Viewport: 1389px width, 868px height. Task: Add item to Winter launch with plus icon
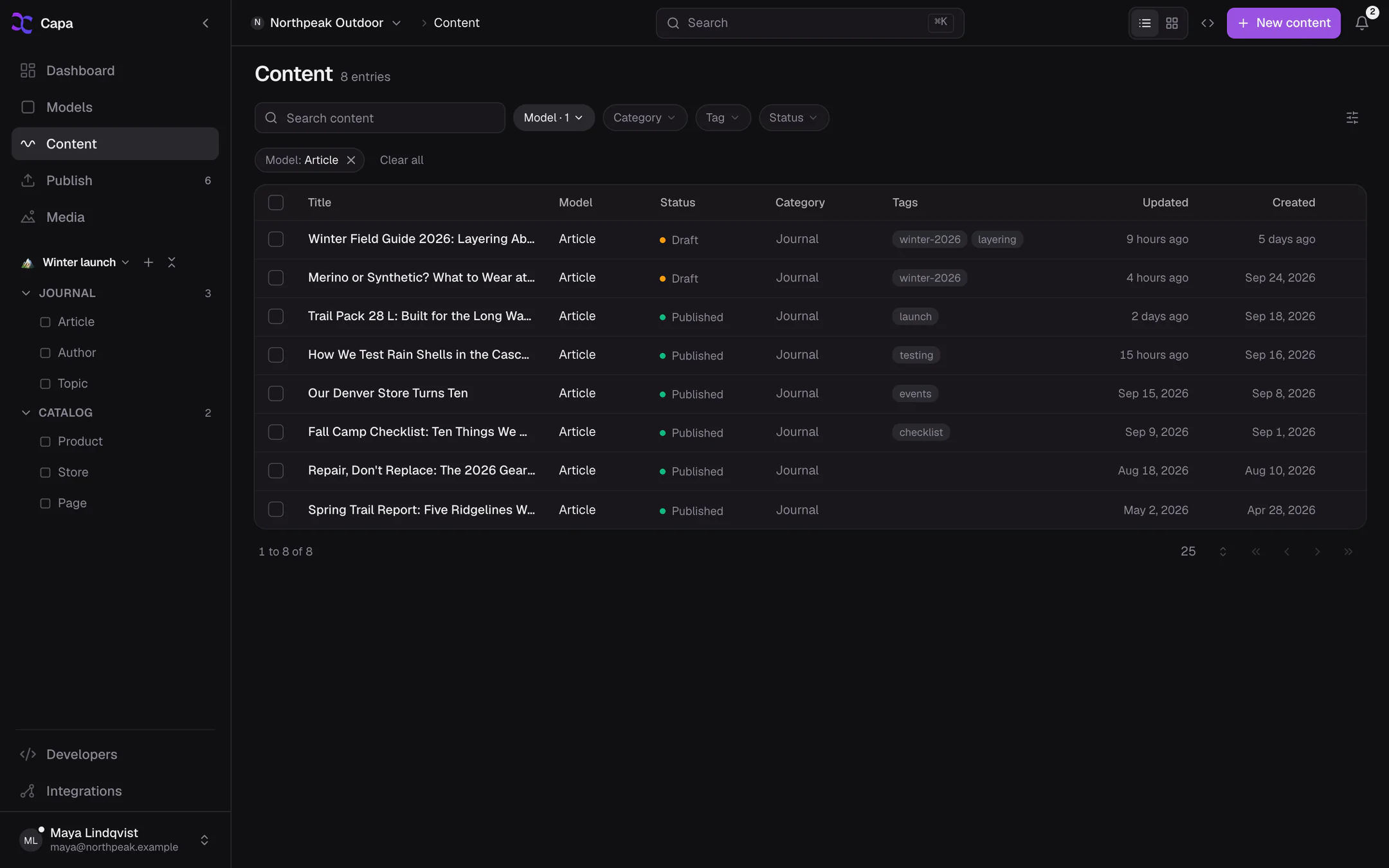149,262
